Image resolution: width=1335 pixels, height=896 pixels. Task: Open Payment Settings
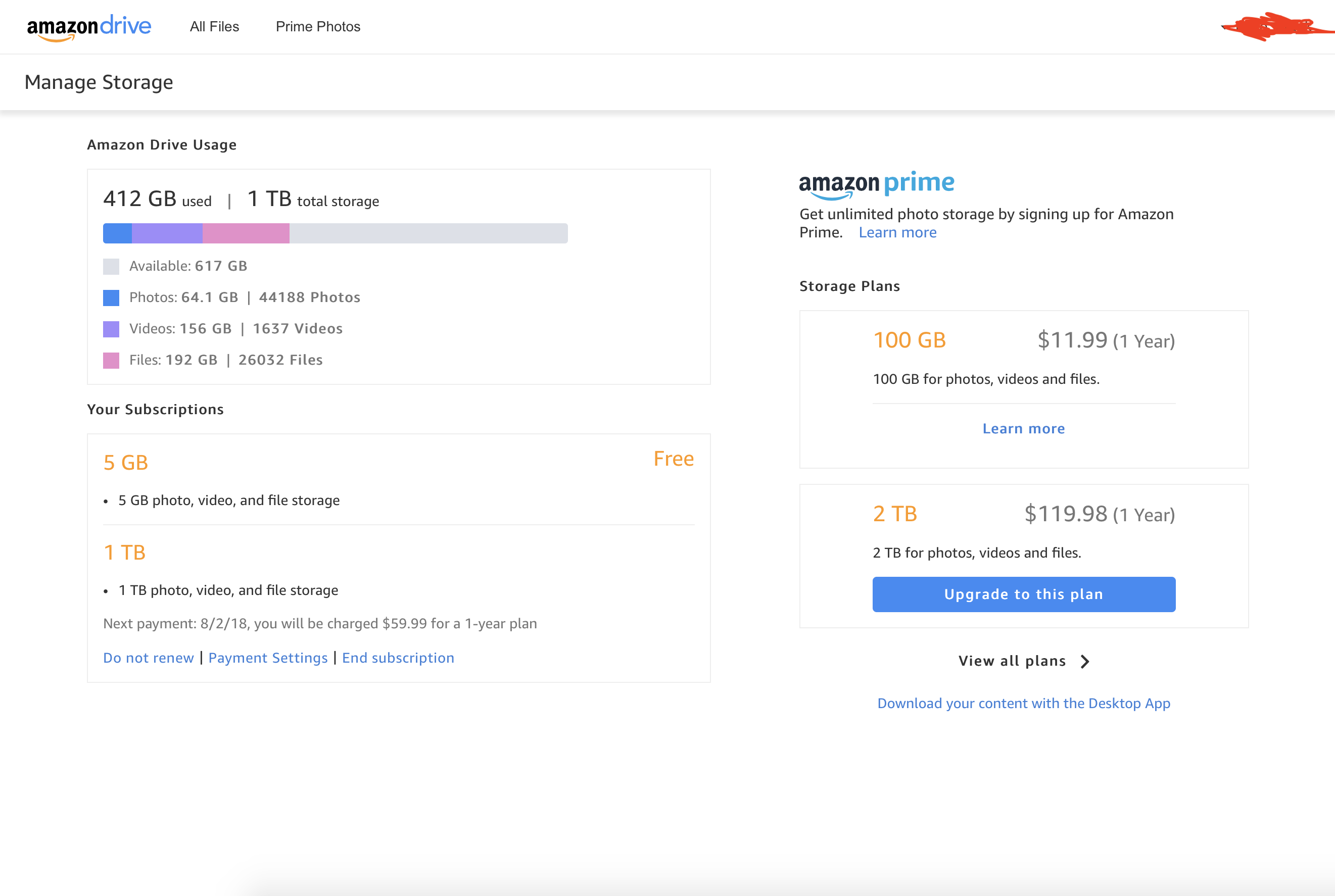(x=268, y=658)
